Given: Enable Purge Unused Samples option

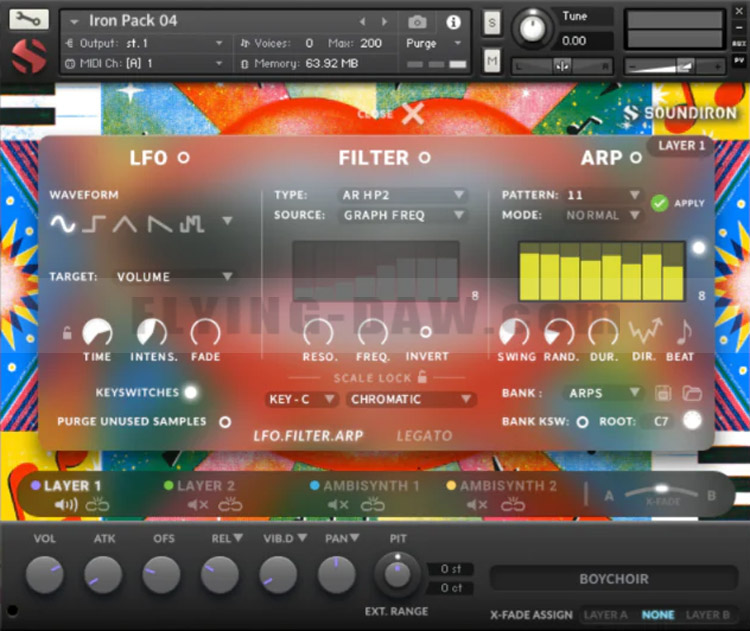Looking at the screenshot, I should (225, 422).
